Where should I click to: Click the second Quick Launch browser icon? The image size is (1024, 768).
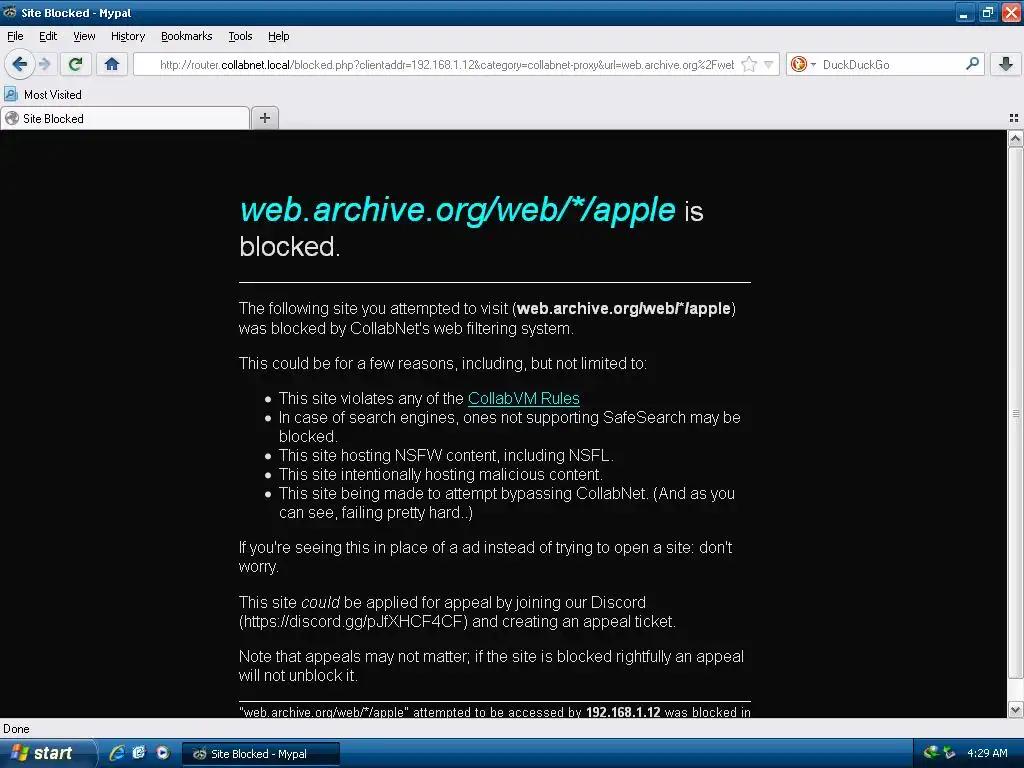coord(139,753)
